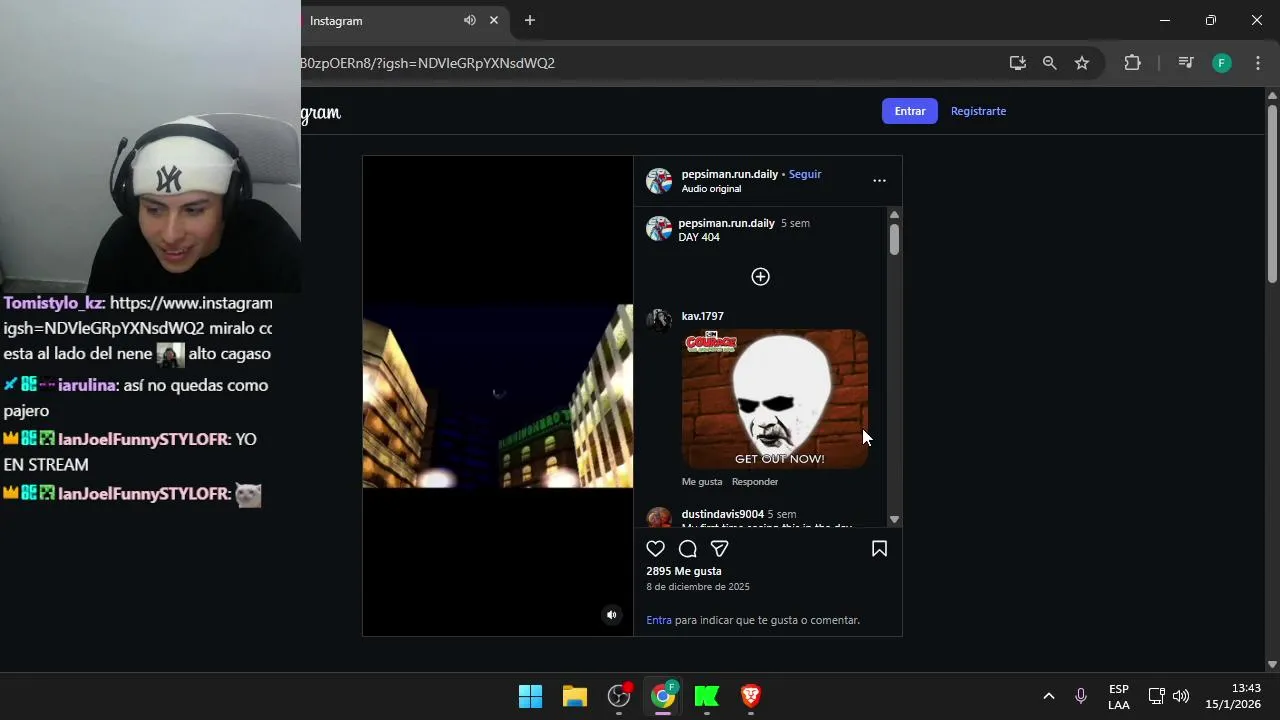Open the zoom magnifier icon in address bar

pos(1050,63)
